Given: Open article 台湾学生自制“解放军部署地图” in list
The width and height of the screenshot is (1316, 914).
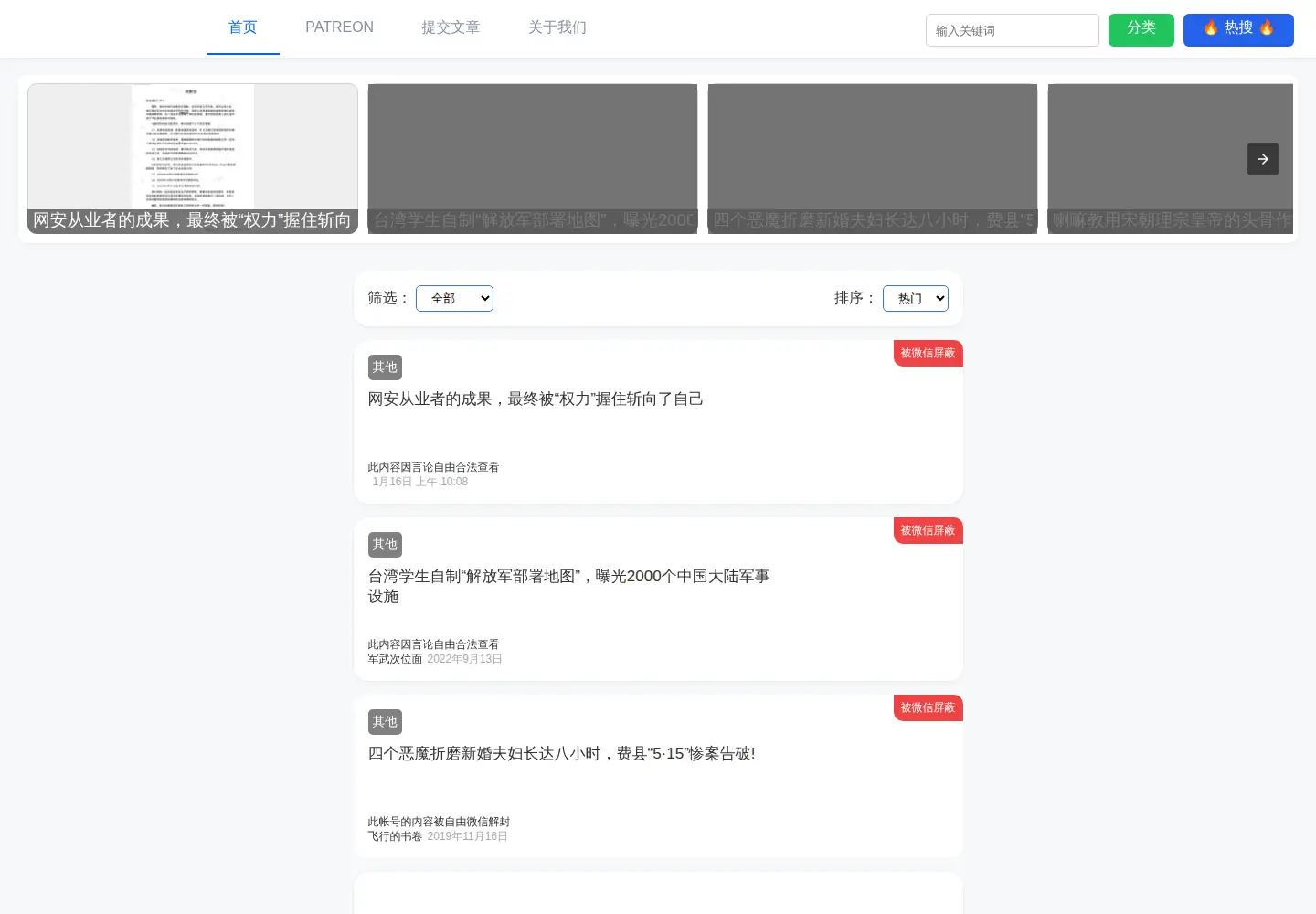Looking at the screenshot, I should pos(568,586).
